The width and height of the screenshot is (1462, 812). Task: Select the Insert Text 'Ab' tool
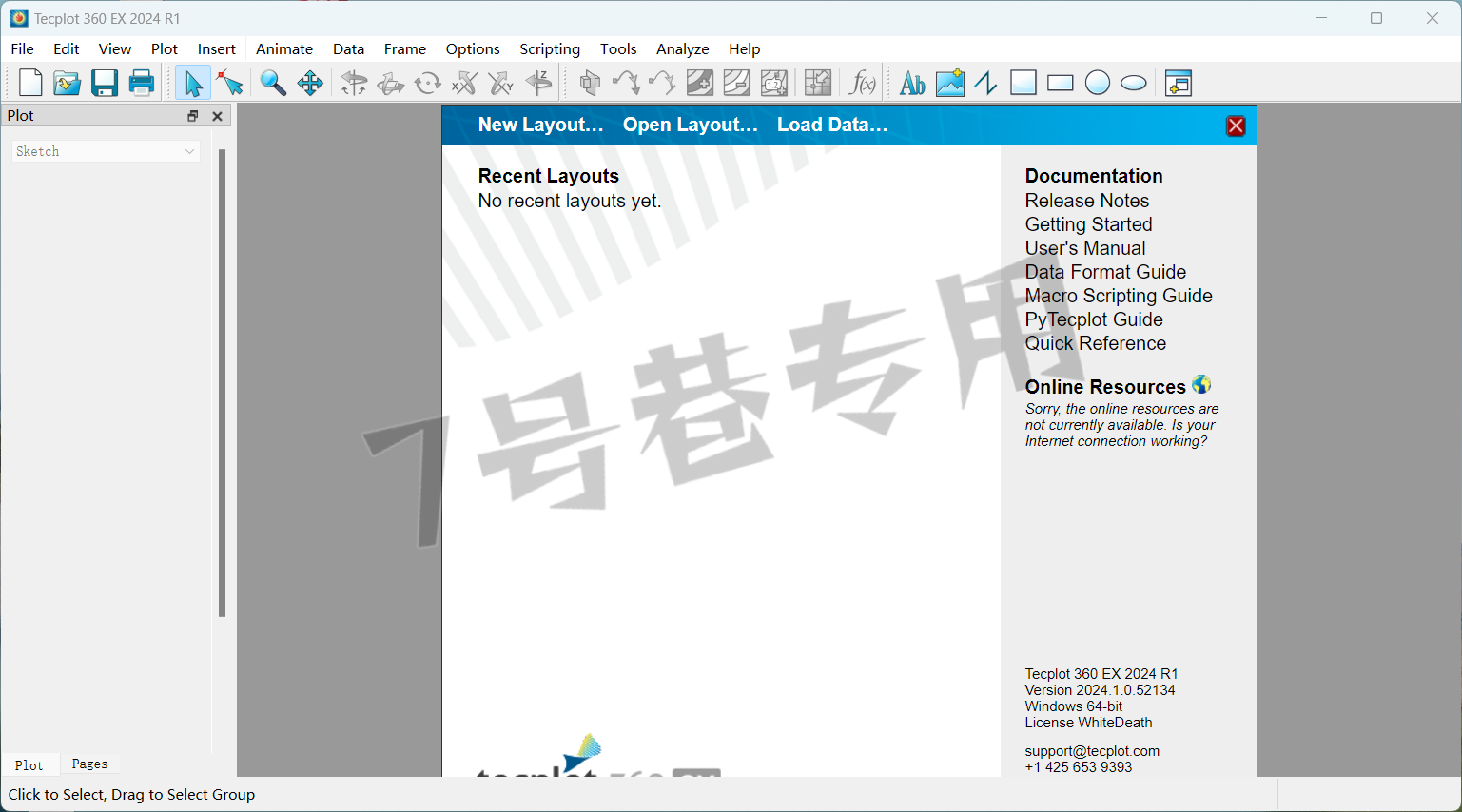912,84
